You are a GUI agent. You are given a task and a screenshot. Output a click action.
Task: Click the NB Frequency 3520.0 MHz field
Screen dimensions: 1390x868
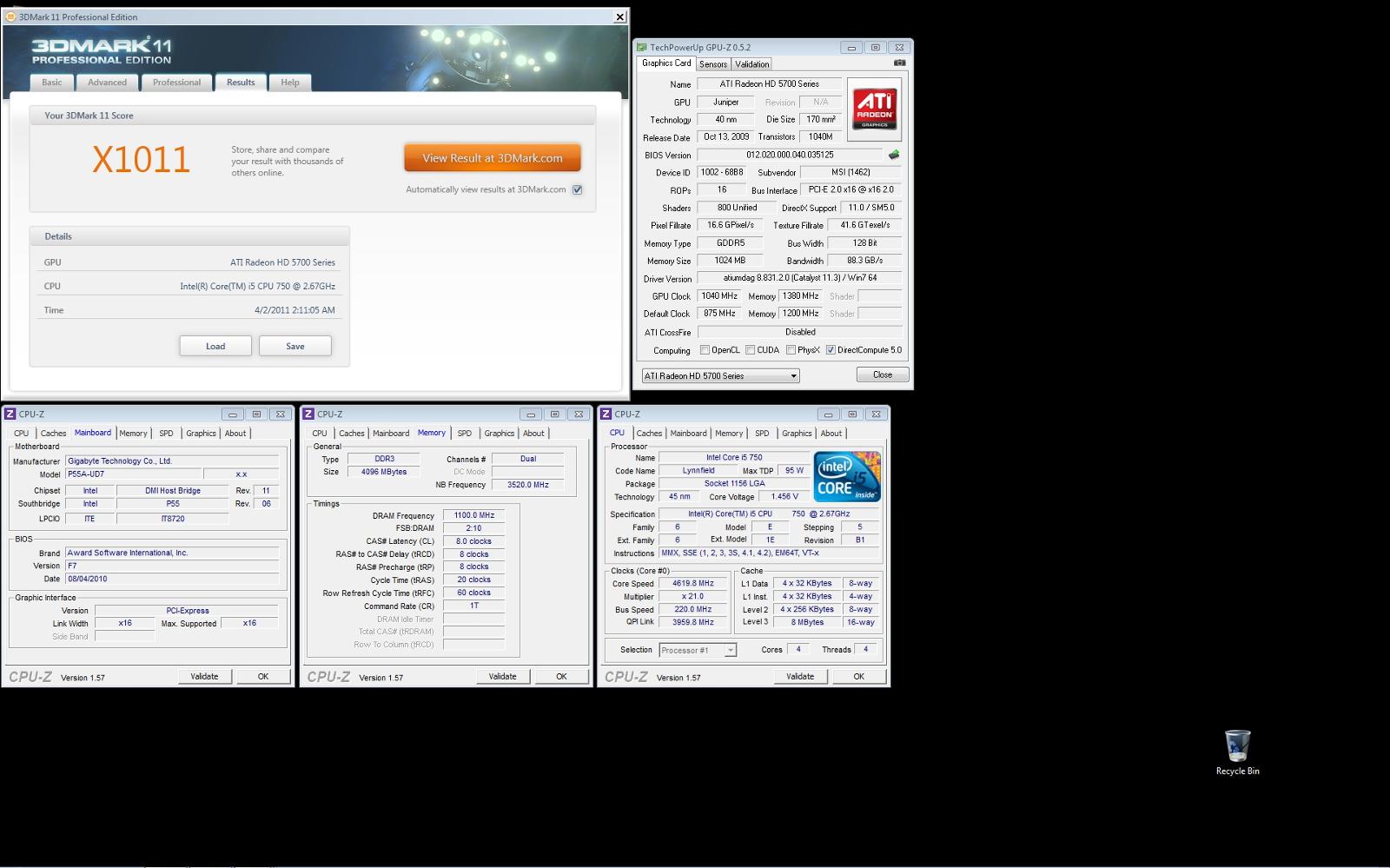(x=528, y=485)
